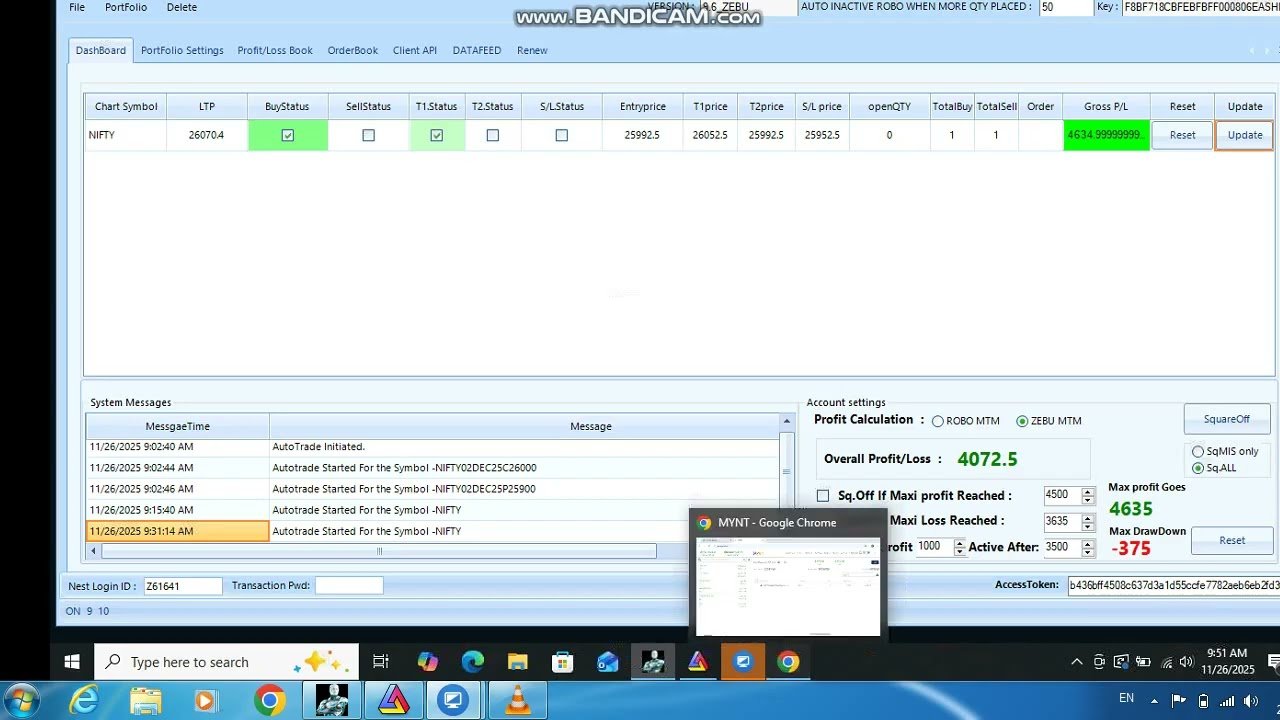Click the Update button in NIFTY row
Image resolution: width=1280 pixels, height=720 pixels.
coord(1245,135)
